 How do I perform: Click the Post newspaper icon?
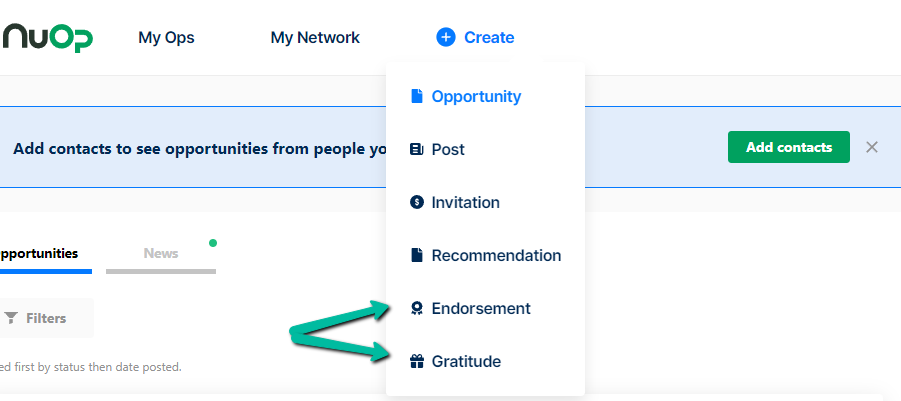[x=417, y=149]
